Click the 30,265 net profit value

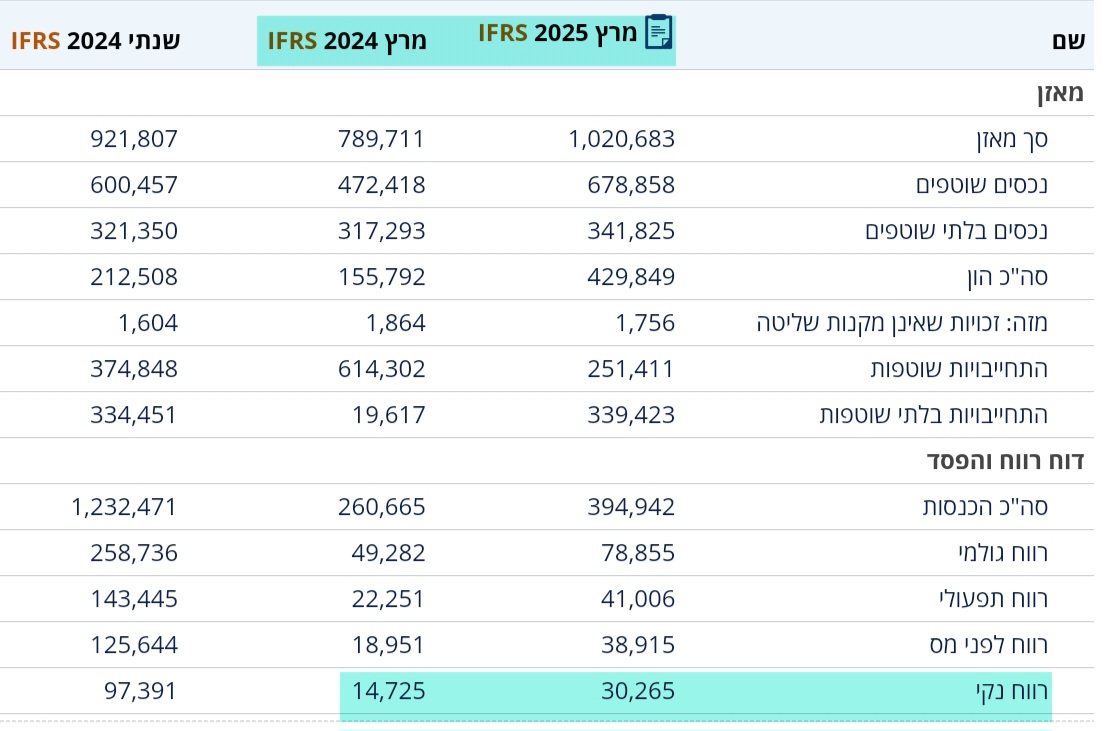coord(637,691)
